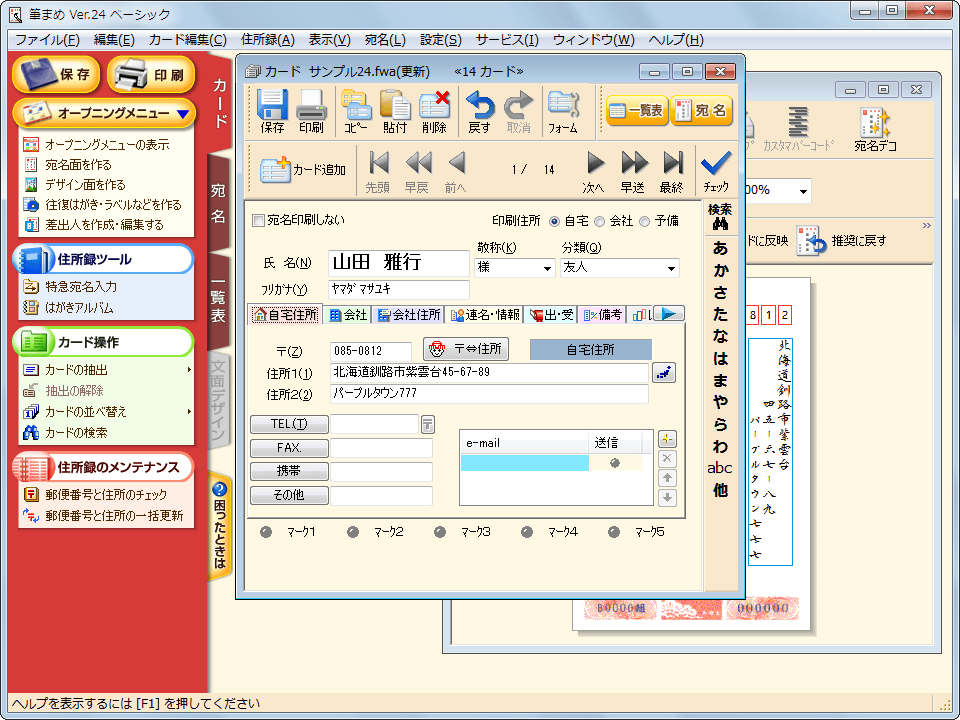Open the 住所録(A) menu

[x=268, y=40]
